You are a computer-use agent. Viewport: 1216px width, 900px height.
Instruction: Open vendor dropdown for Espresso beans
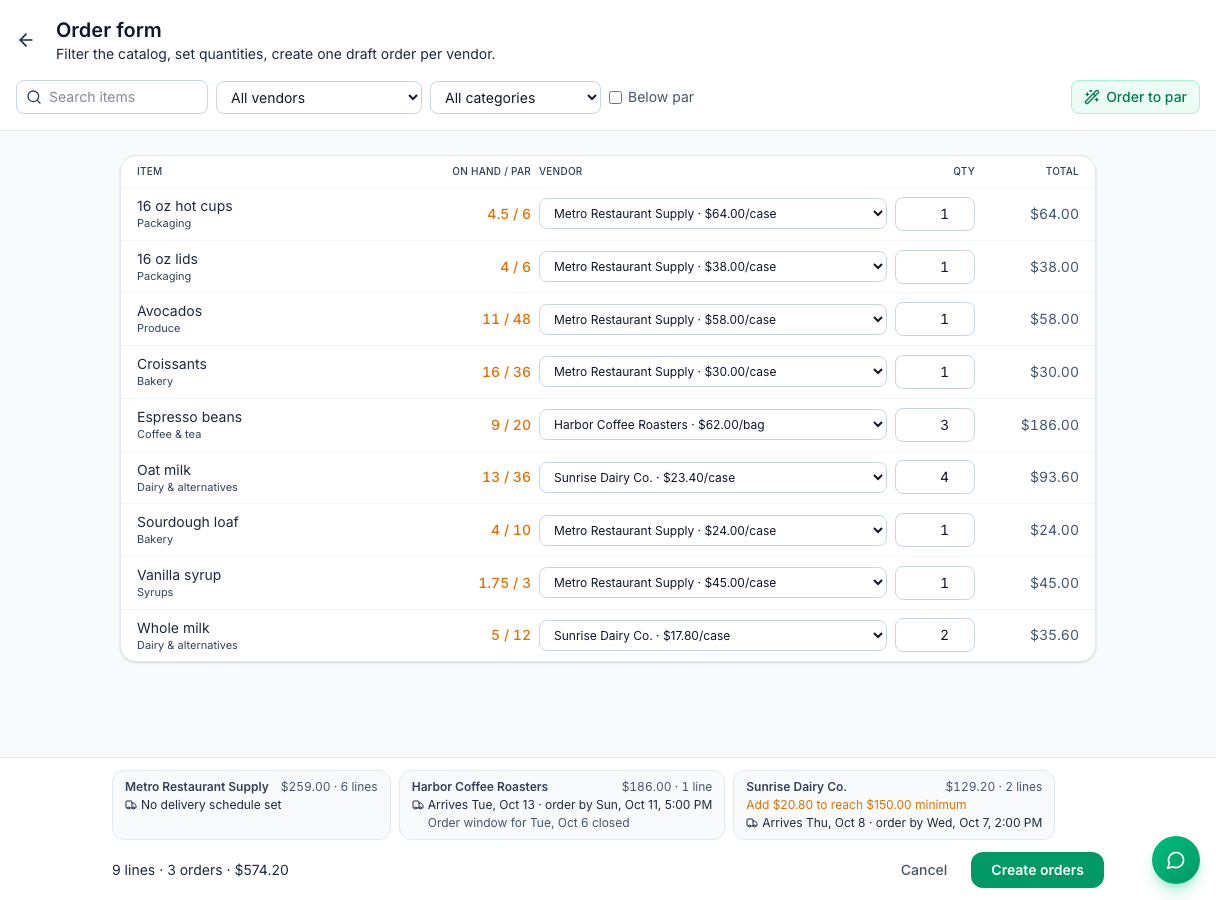tap(713, 425)
